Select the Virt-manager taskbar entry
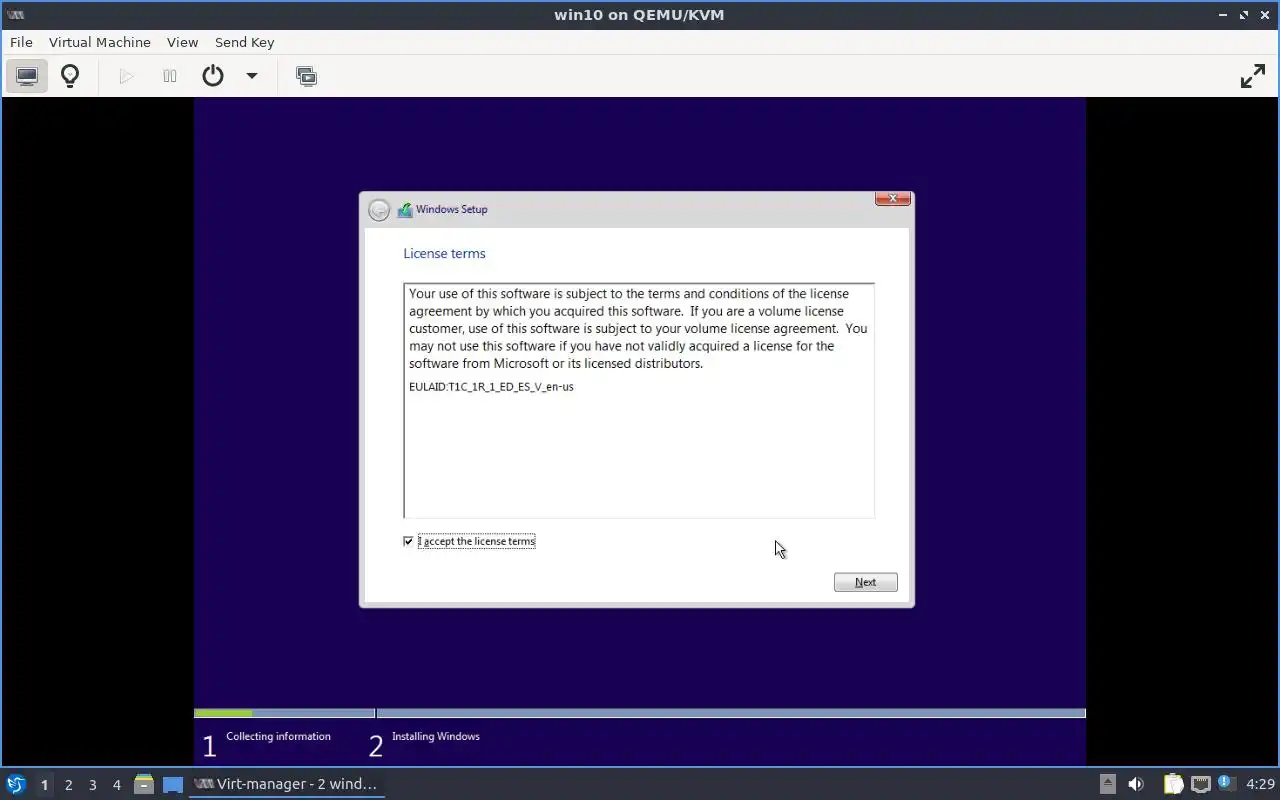The height and width of the screenshot is (800, 1280). point(287,784)
